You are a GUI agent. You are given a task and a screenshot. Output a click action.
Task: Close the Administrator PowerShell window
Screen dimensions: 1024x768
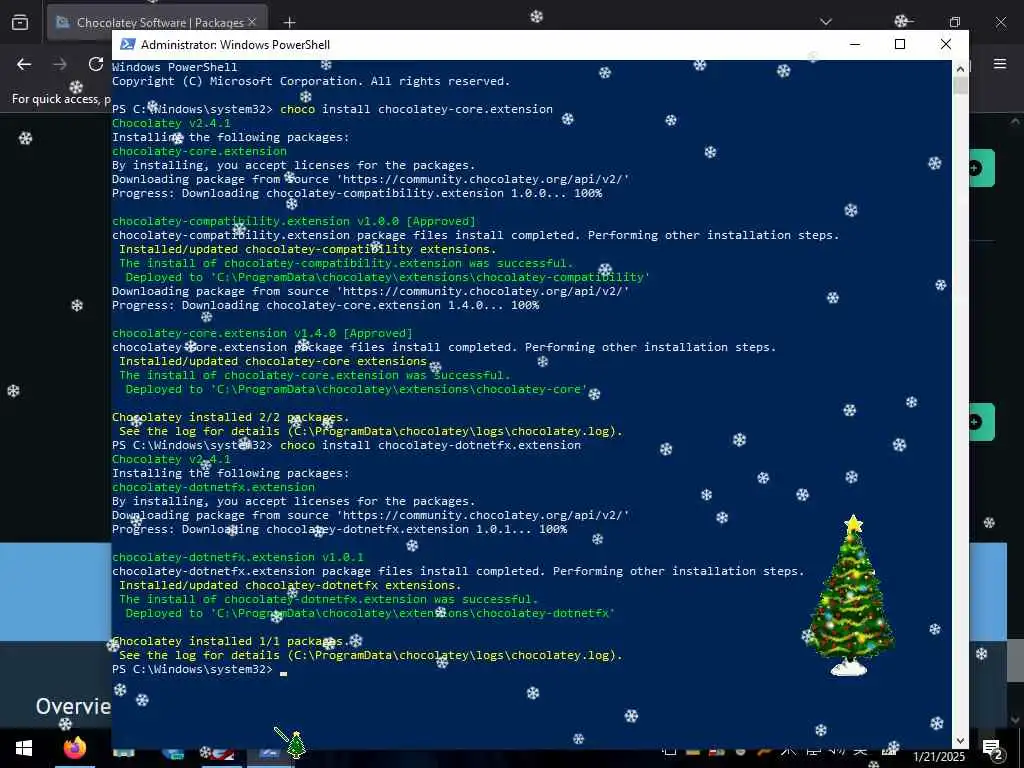pyautogui.click(x=946, y=44)
